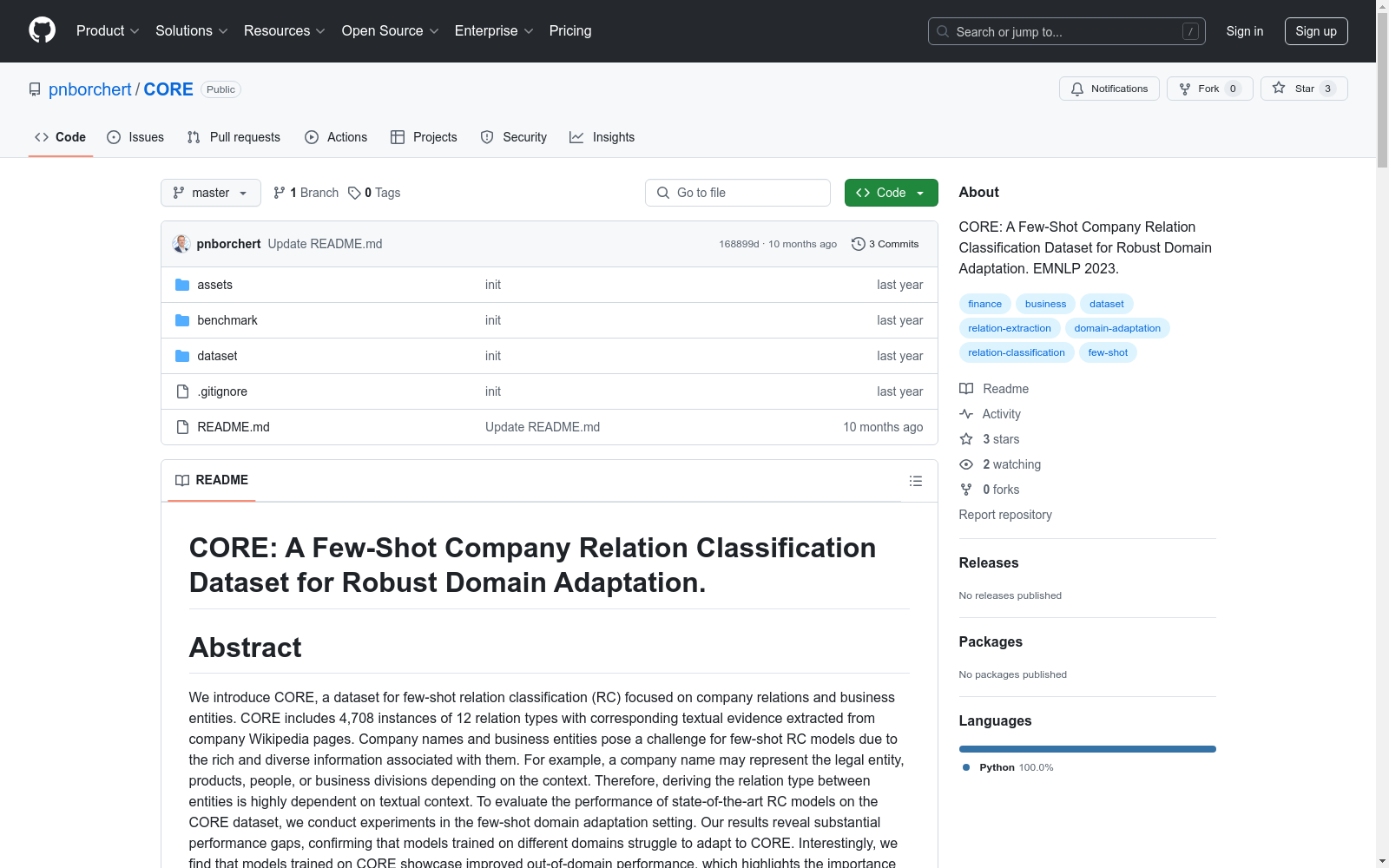View the 3 Commits history
Image resolution: width=1389 pixels, height=868 pixels.
coord(885,244)
